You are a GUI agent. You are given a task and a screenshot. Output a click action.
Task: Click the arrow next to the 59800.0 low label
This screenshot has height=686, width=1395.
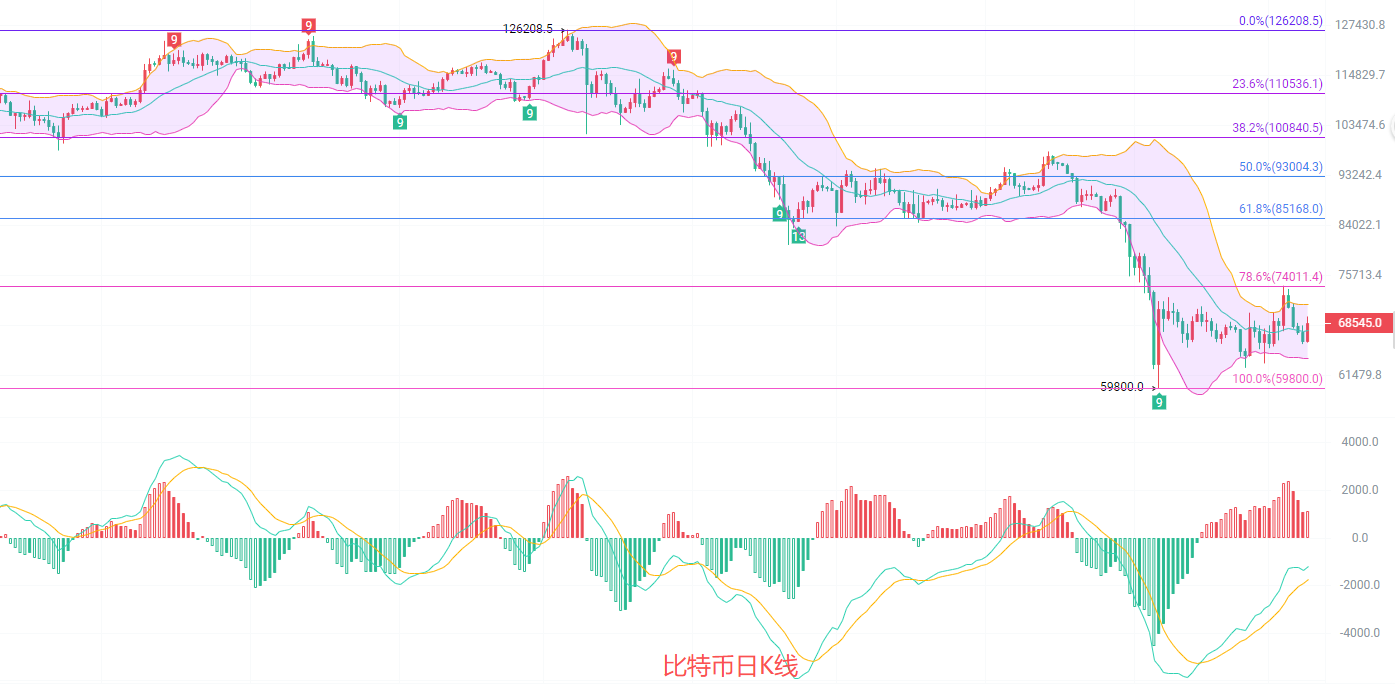pos(1153,387)
